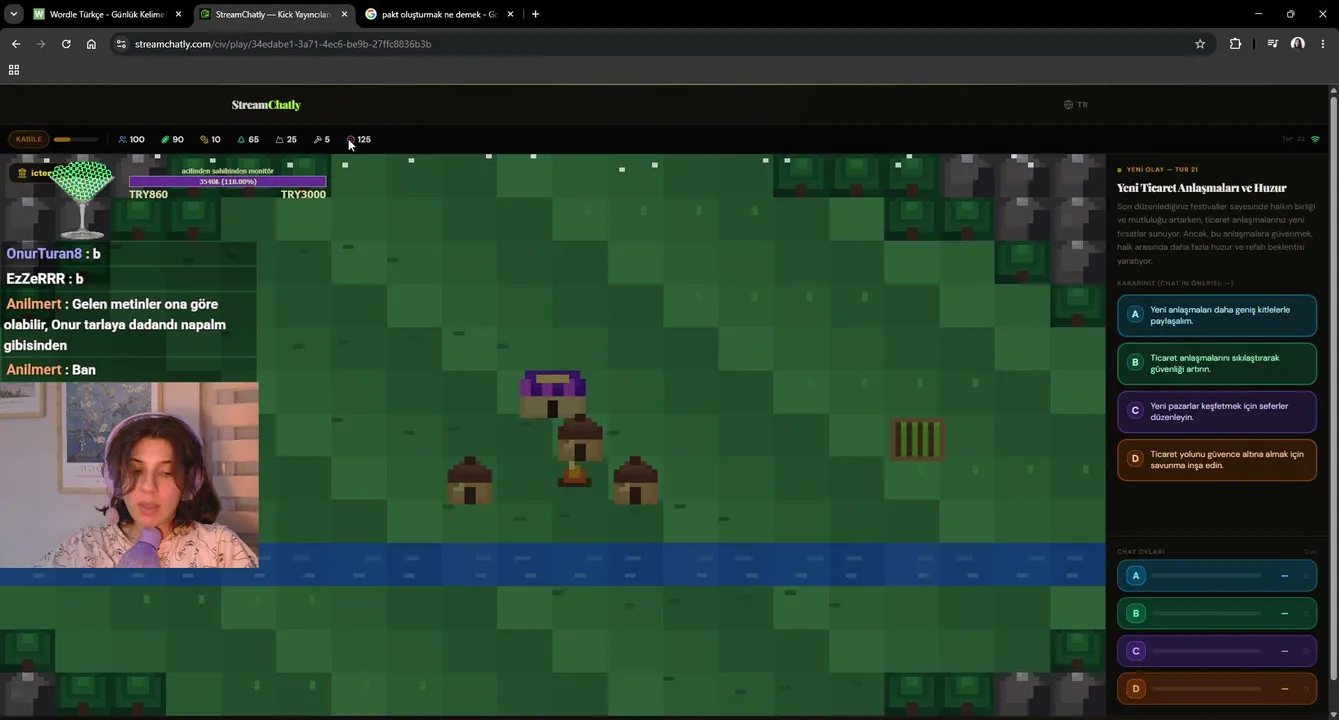
Task: Click the fenced farm field on the map
Action: coord(917,439)
